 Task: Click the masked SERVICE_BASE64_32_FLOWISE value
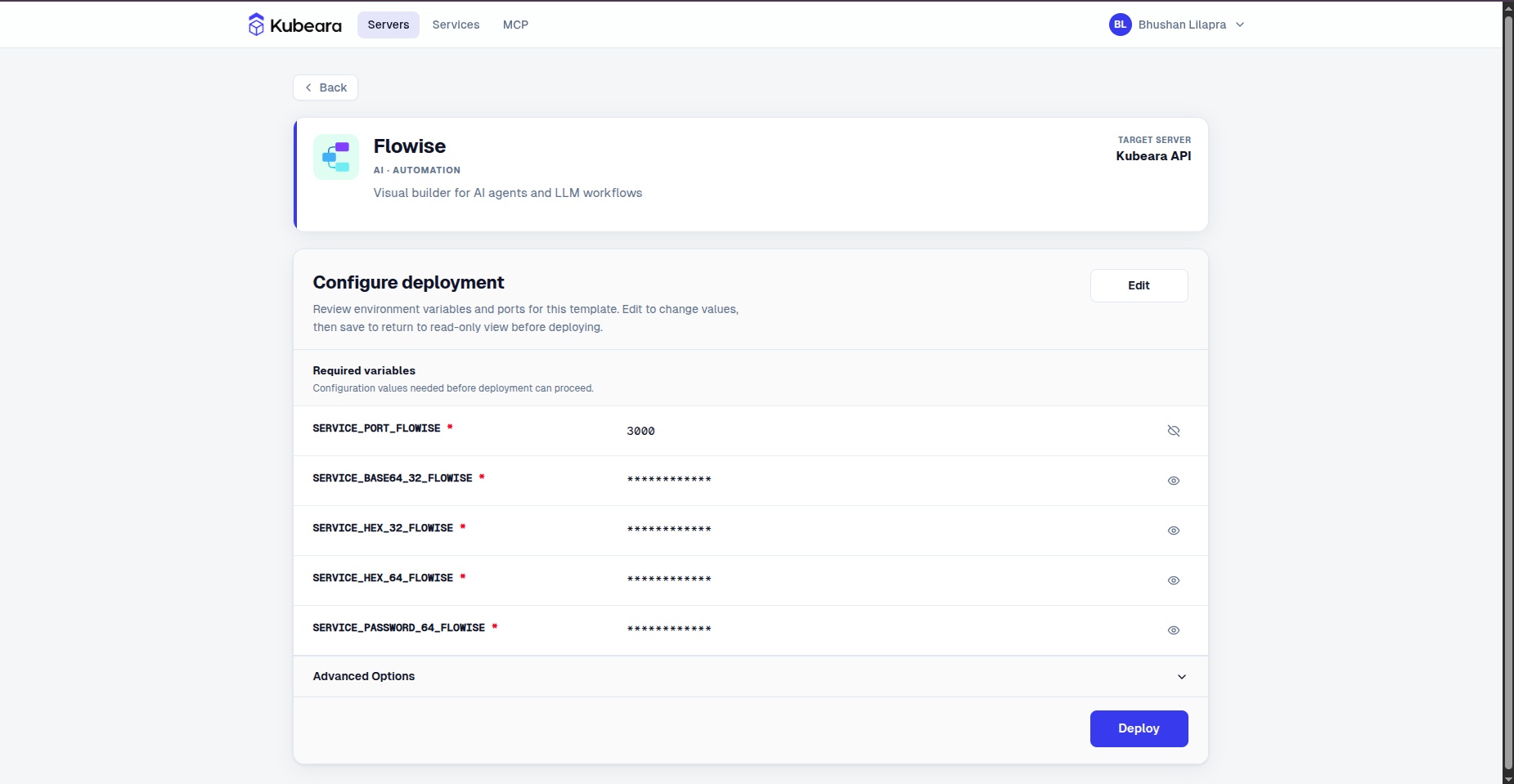coord(669,480)
